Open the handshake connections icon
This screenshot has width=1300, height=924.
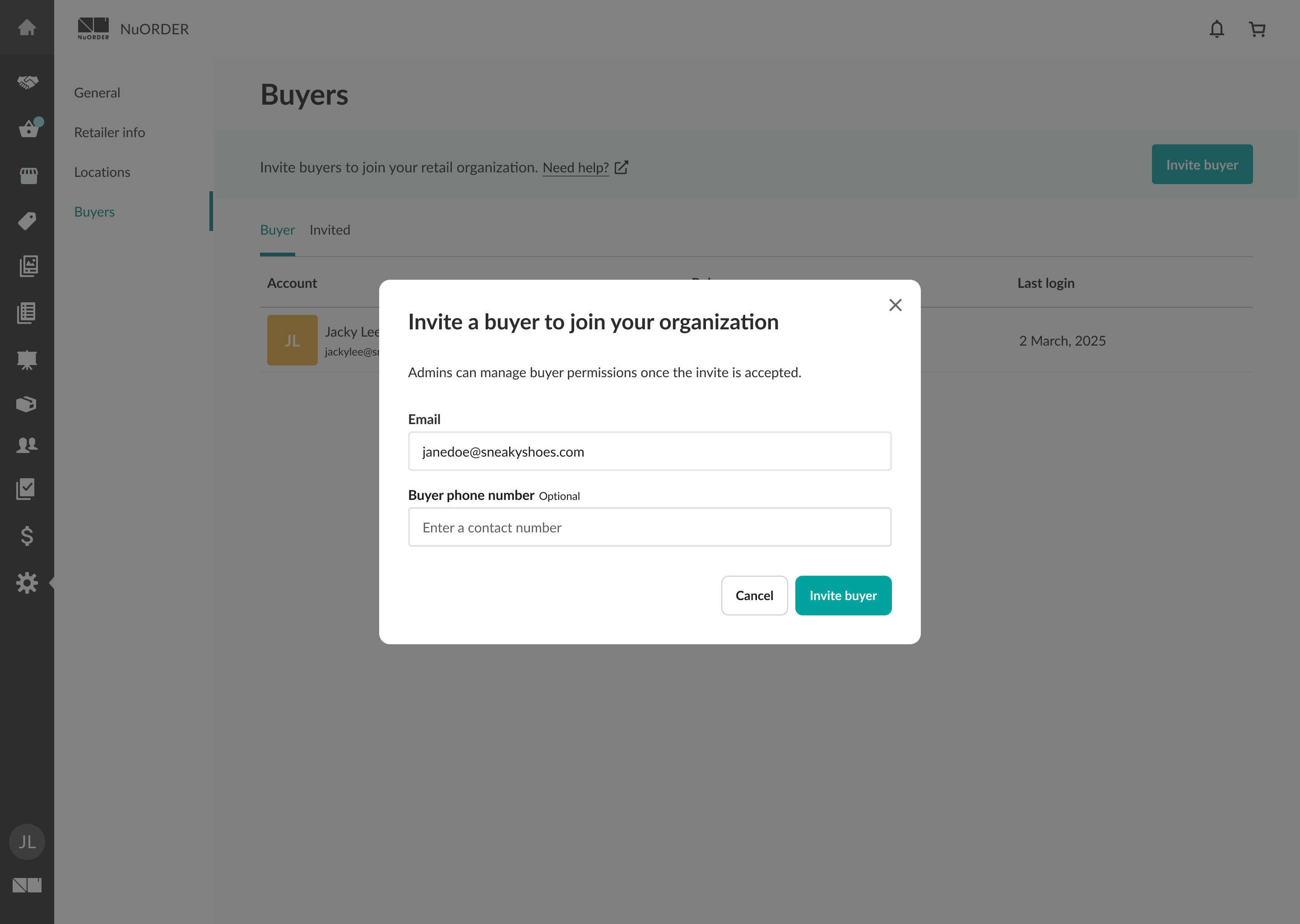tap(27, 83)
